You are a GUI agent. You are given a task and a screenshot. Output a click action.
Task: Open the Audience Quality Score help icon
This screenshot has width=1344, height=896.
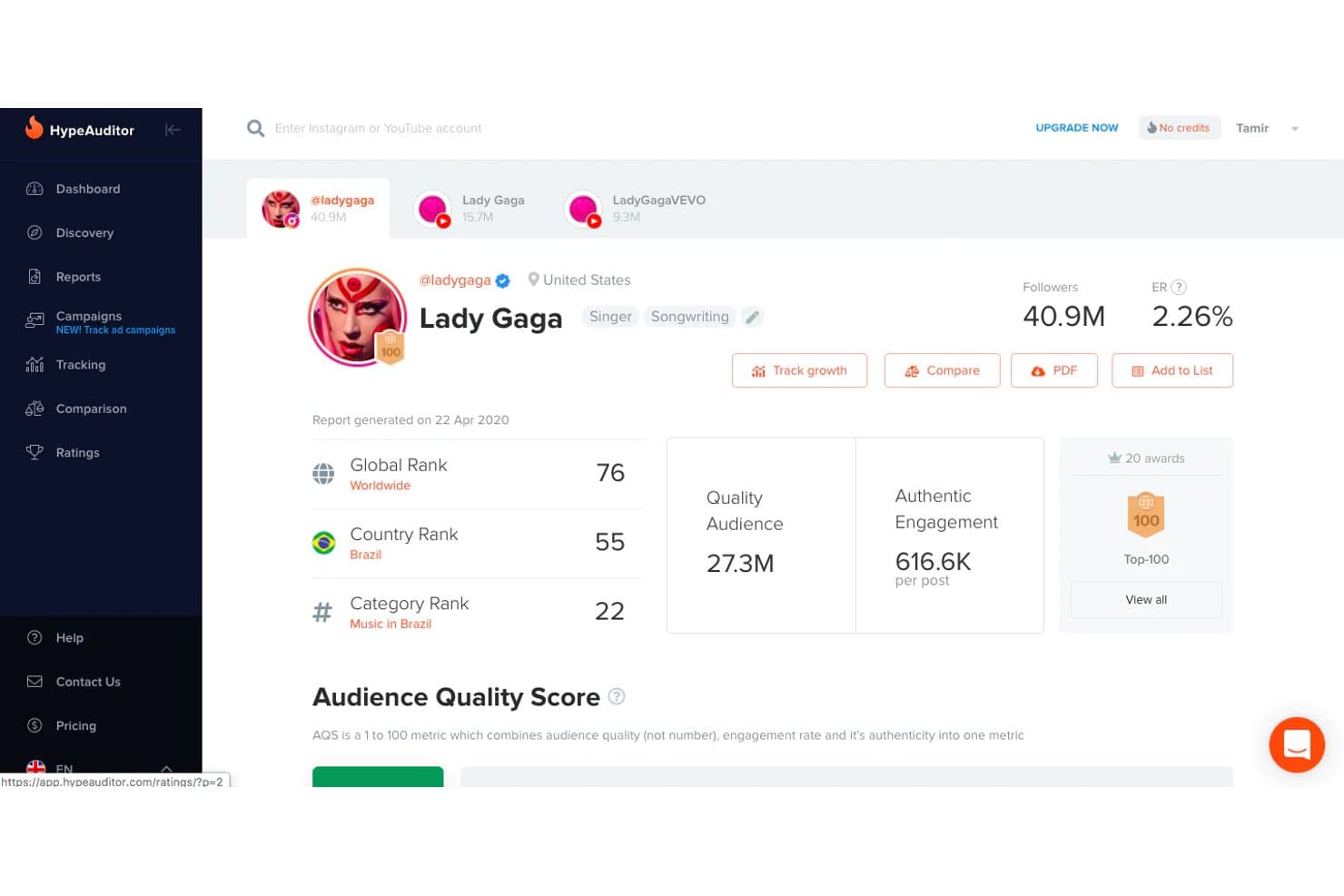[x=617, y=696]
